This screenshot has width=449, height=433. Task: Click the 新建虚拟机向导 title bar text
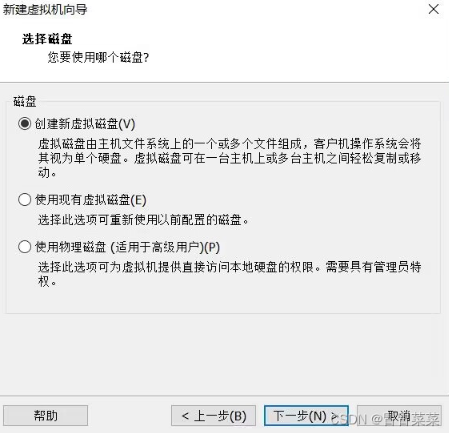tap(45, 9)
